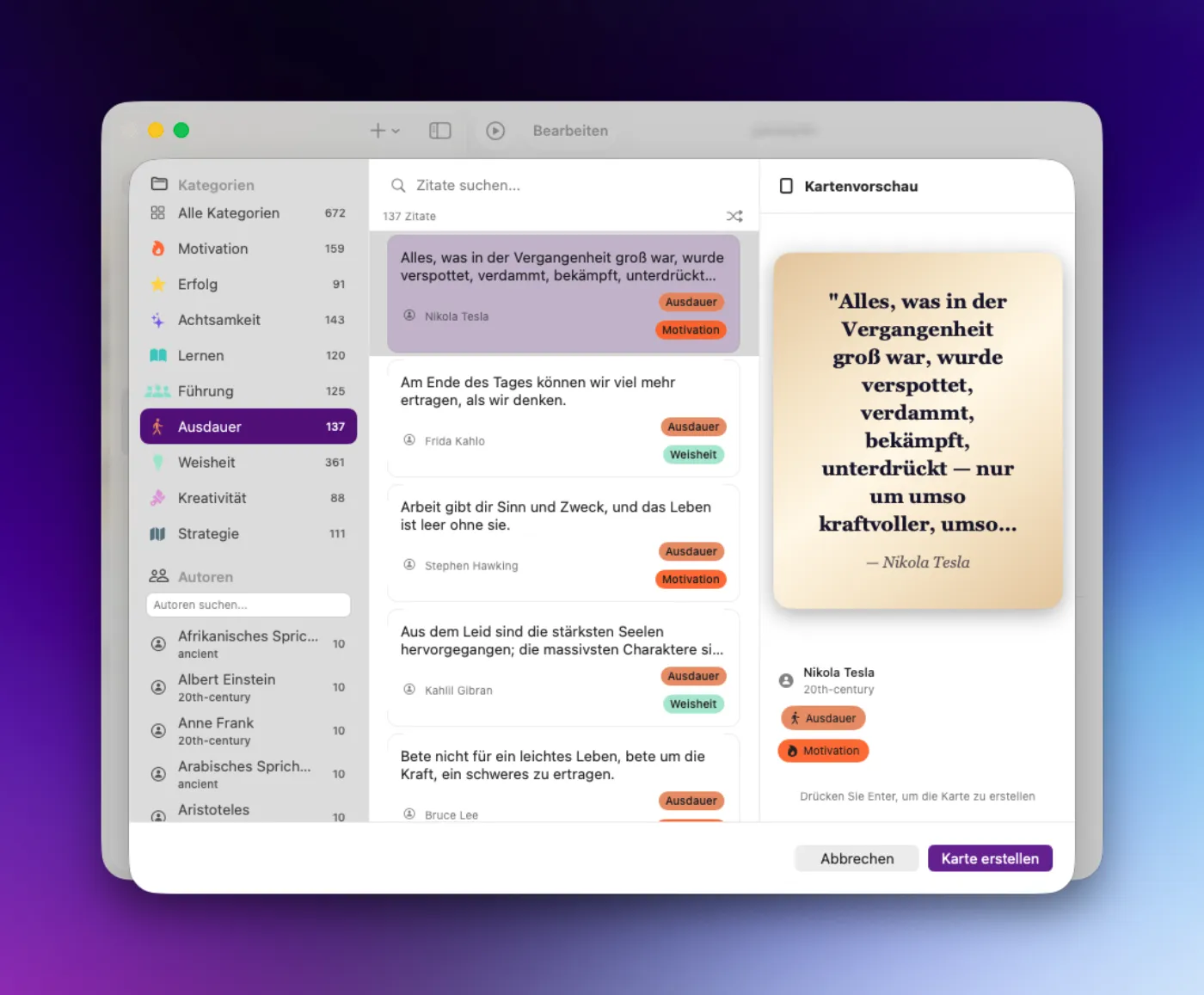
Task: Click the play slideshow icon in toolbar
Action: click(x=495, y=131)
